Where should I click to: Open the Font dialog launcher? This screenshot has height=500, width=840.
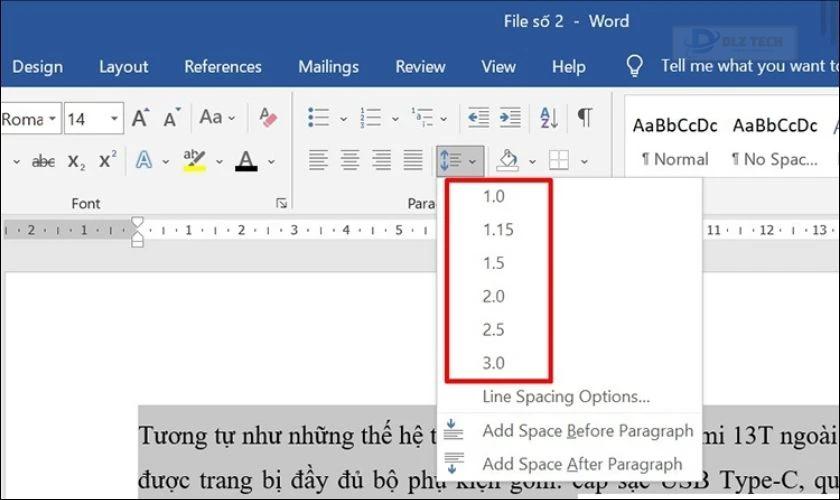point(281,203)
